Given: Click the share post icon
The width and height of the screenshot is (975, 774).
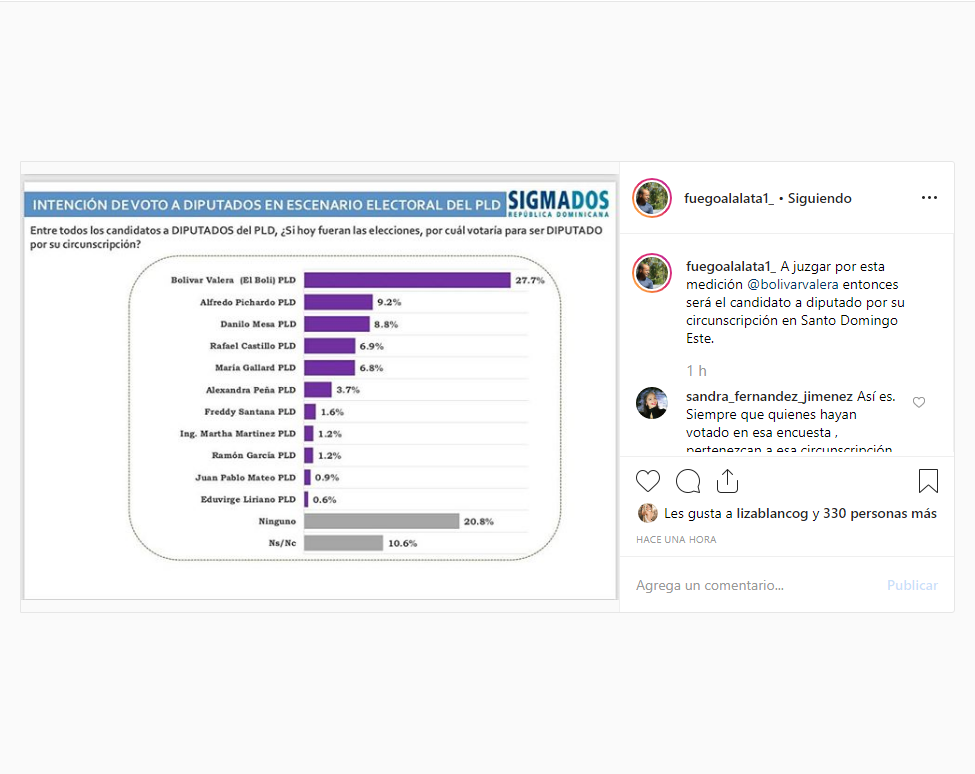Looking at the screenshot, I should [x=727, y=482].
